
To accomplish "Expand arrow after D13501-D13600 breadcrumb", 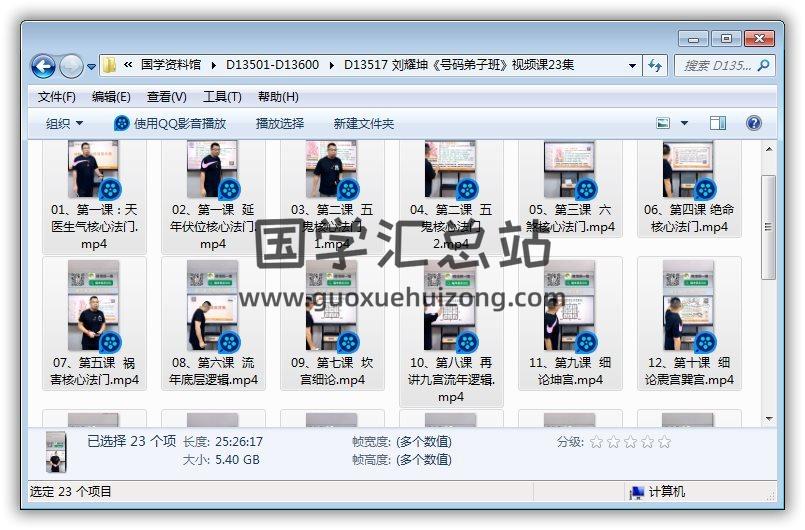I will [x=332, y=65].
